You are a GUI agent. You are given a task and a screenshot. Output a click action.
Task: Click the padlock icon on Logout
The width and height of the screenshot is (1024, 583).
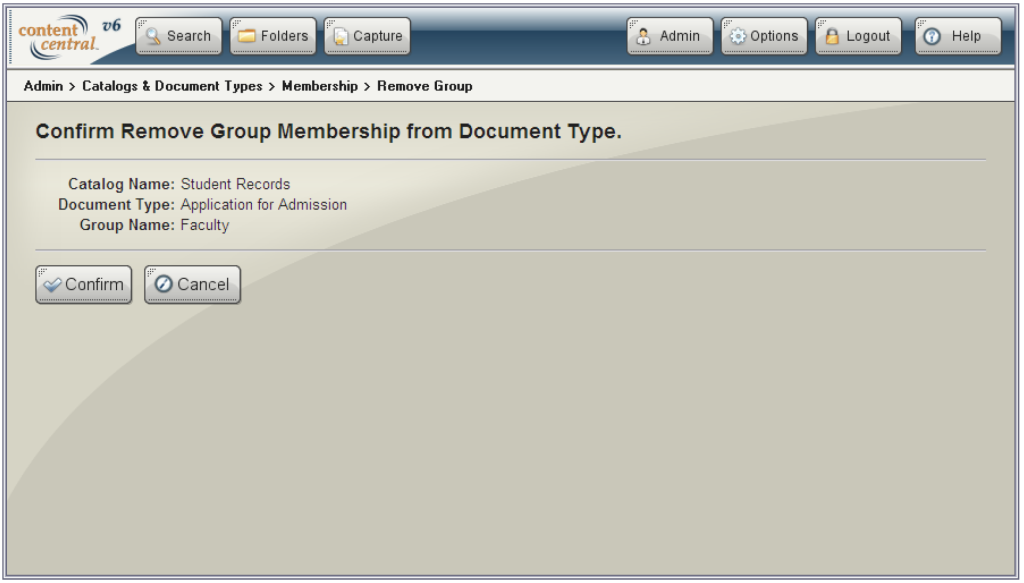[x=832, y=35]
